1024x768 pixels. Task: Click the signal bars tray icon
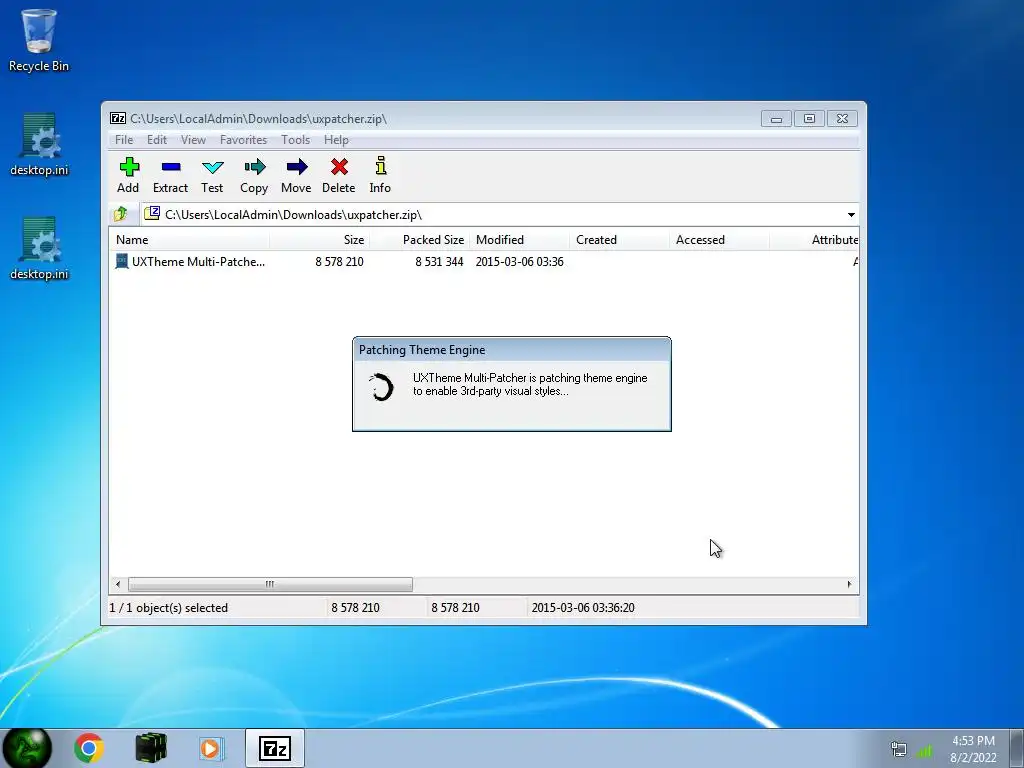(925, 750)
